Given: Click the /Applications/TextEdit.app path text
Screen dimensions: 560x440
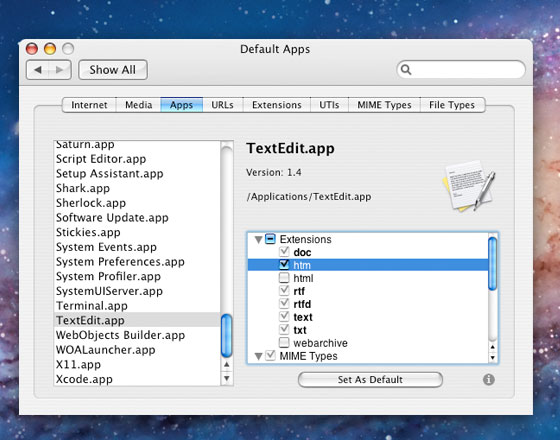Looking at the screenshot, I should pyautogui.click(x=309, y=197).
